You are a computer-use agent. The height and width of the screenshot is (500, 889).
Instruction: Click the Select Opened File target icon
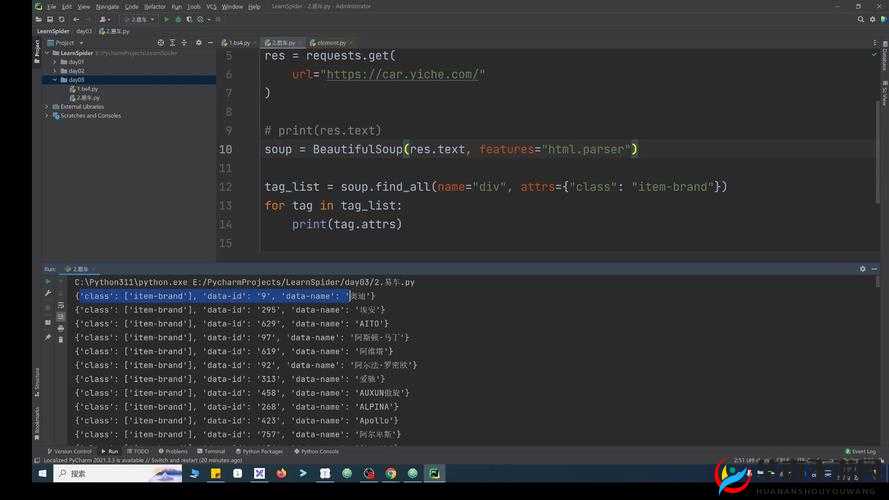[160, 43]
